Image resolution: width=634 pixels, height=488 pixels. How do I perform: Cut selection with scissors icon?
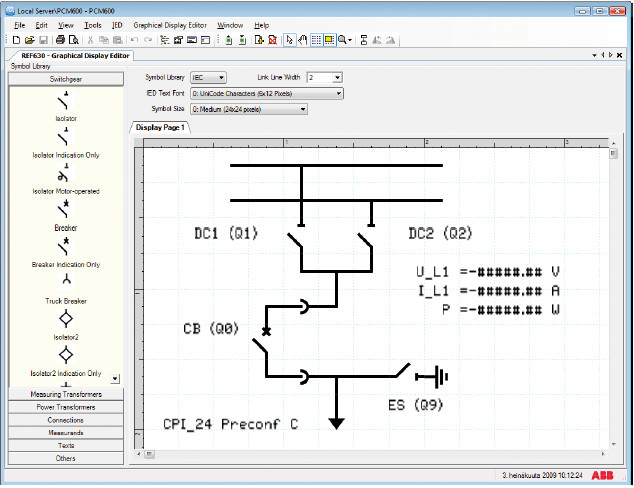[91, 40]
